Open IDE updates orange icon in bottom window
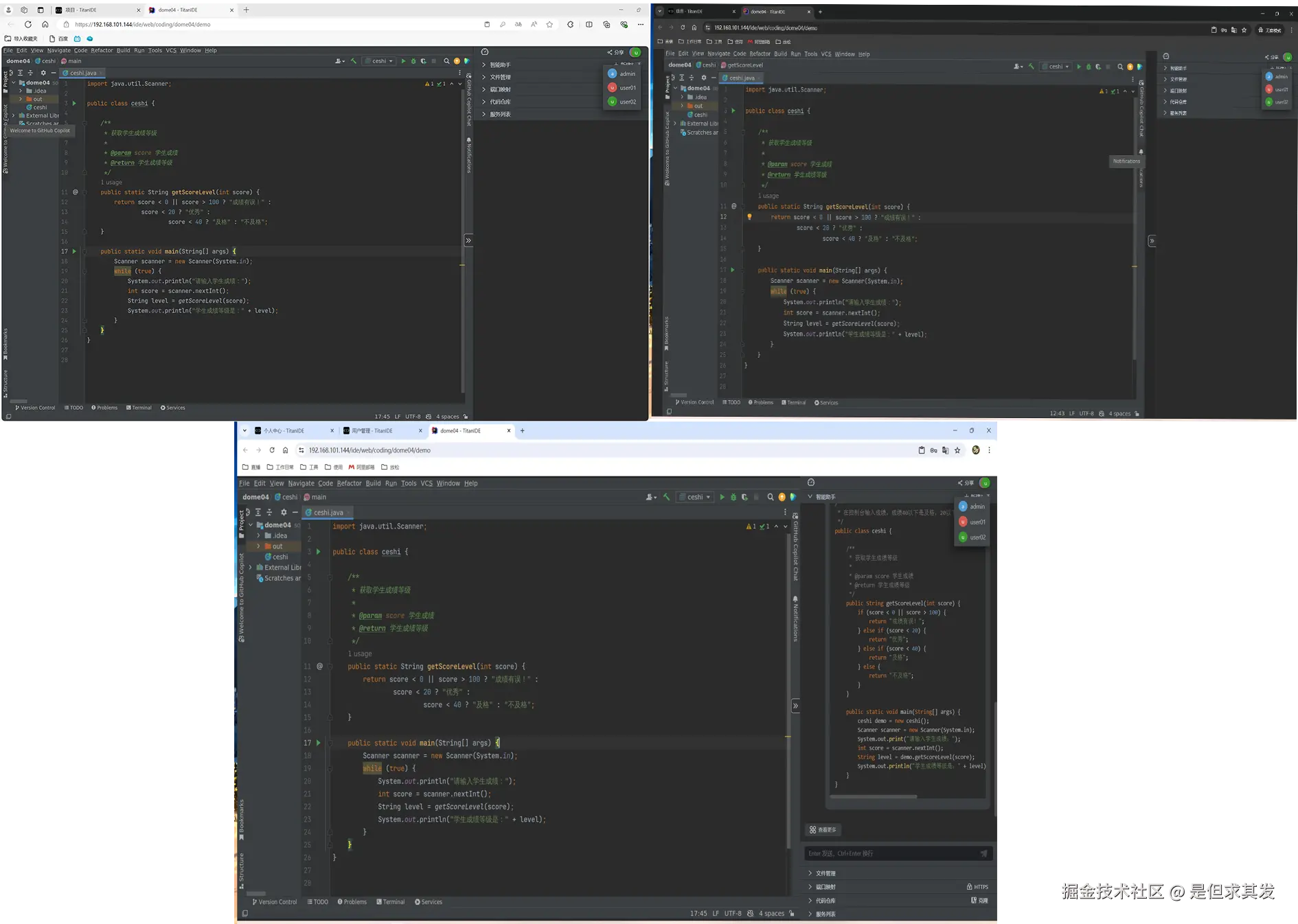The width and height of the screenshot is (1298, 924). pyautogui.click(x=782, y=497)
